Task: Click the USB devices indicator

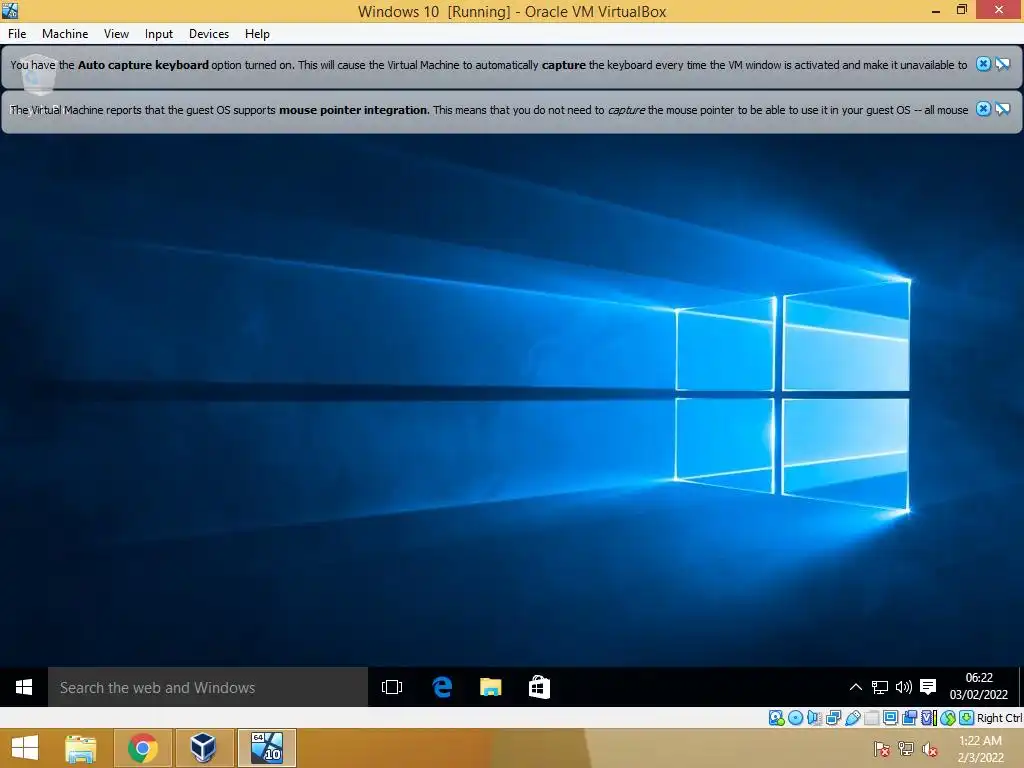Action: point(853,718)
